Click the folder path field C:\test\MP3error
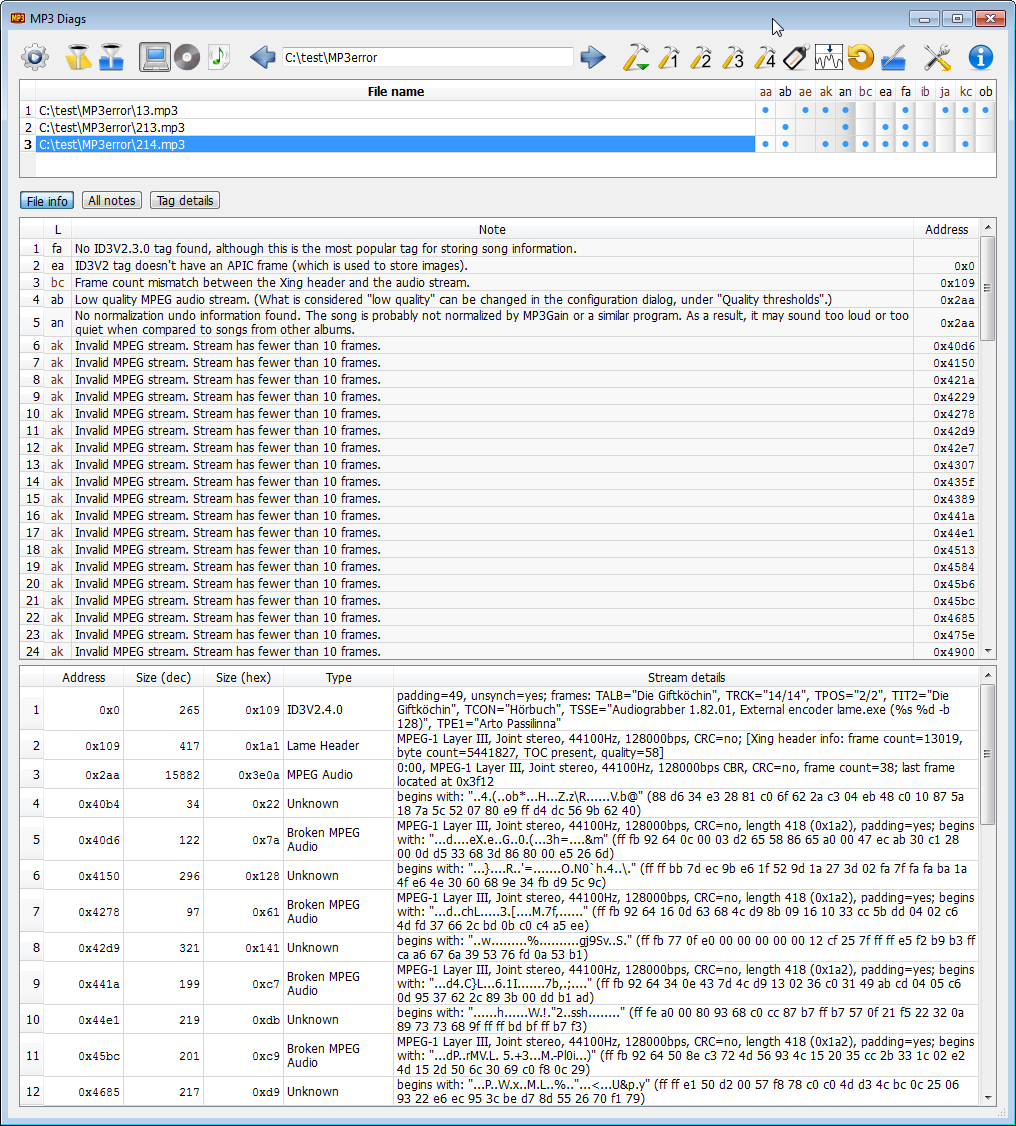 pyautogui.click(x=427, y=58)
